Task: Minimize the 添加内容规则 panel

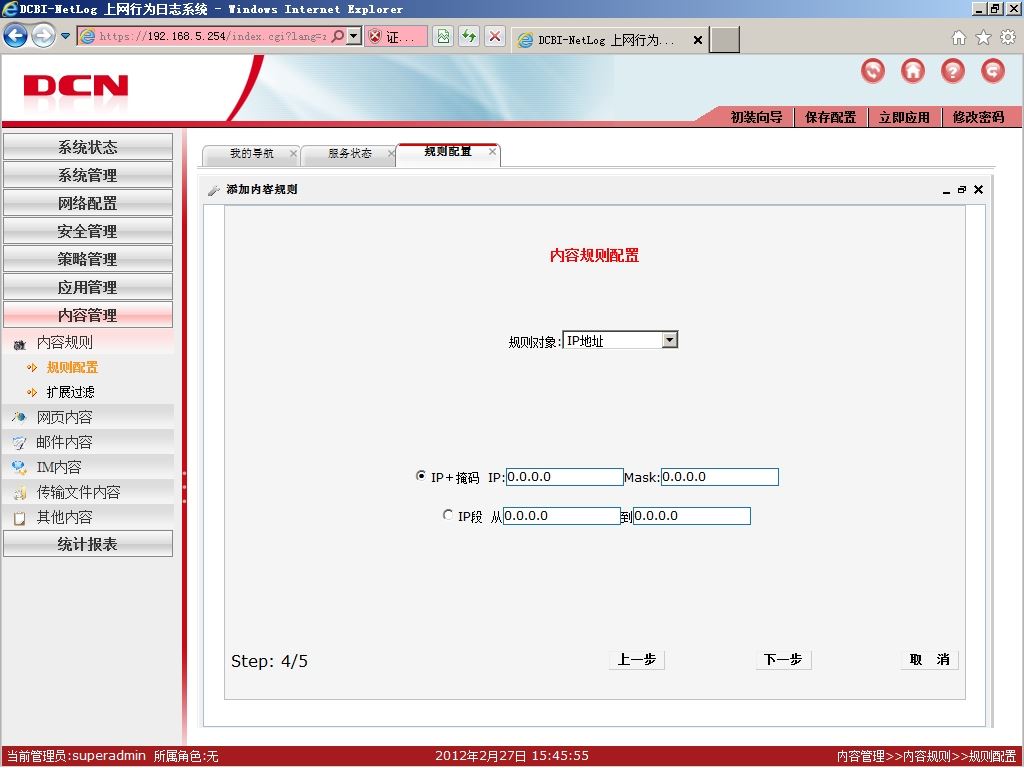Action: tap(946, 190)
